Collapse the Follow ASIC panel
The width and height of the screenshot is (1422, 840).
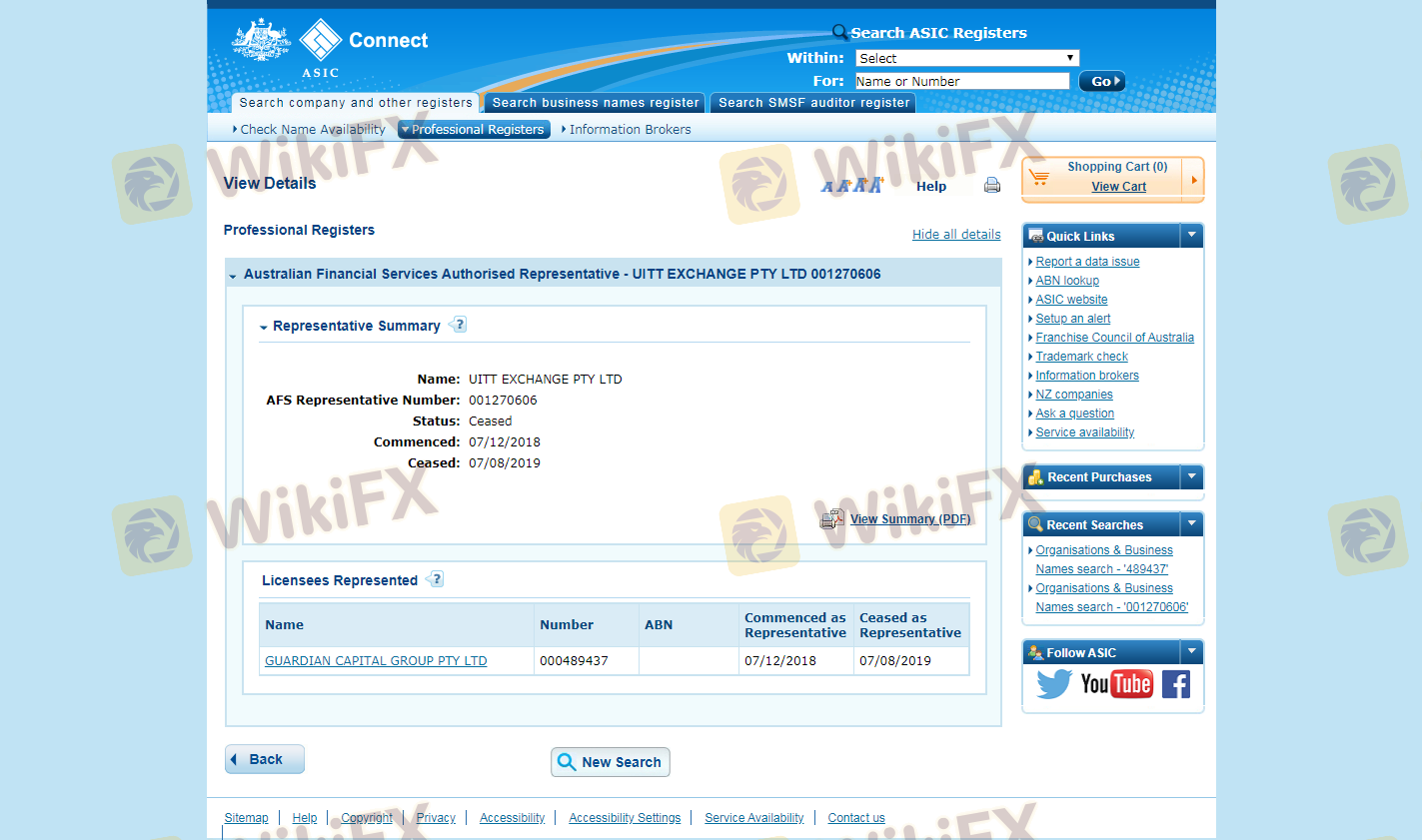[x=1191, y=652]
